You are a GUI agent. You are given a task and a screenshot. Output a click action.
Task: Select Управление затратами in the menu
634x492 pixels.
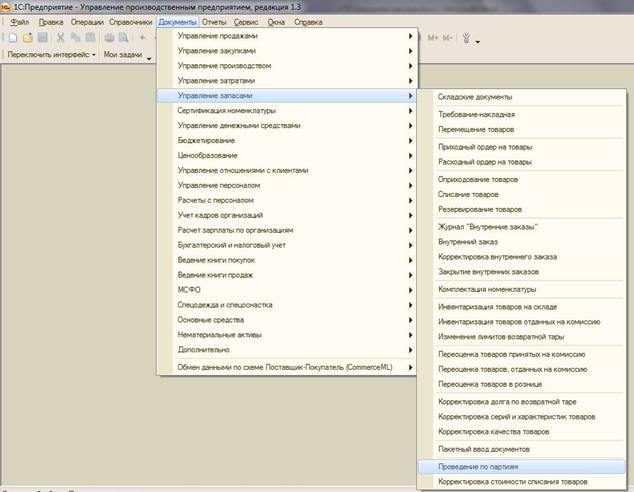[287, 81]
